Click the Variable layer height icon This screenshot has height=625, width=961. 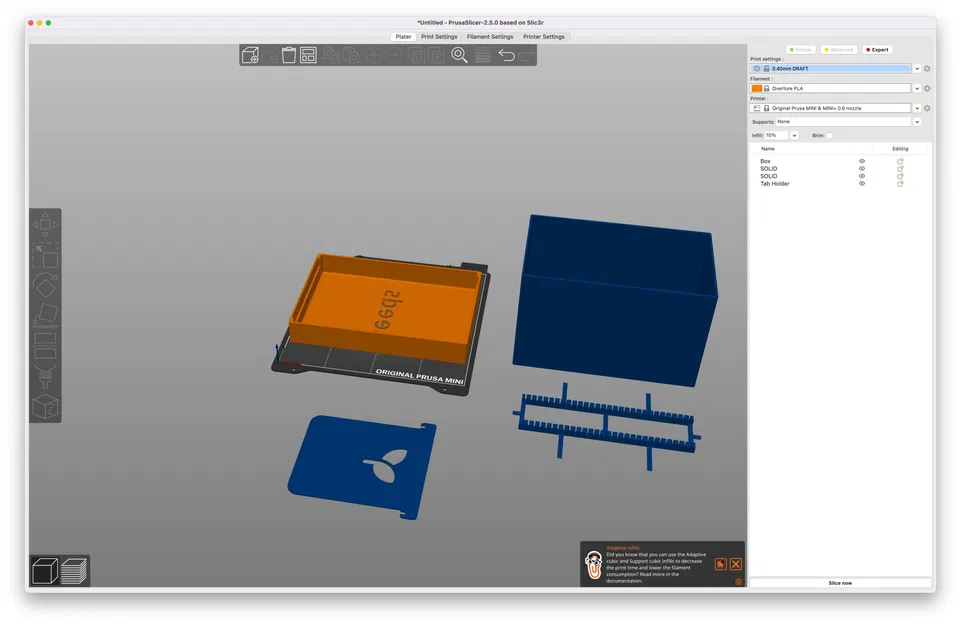tap(483, 55)
